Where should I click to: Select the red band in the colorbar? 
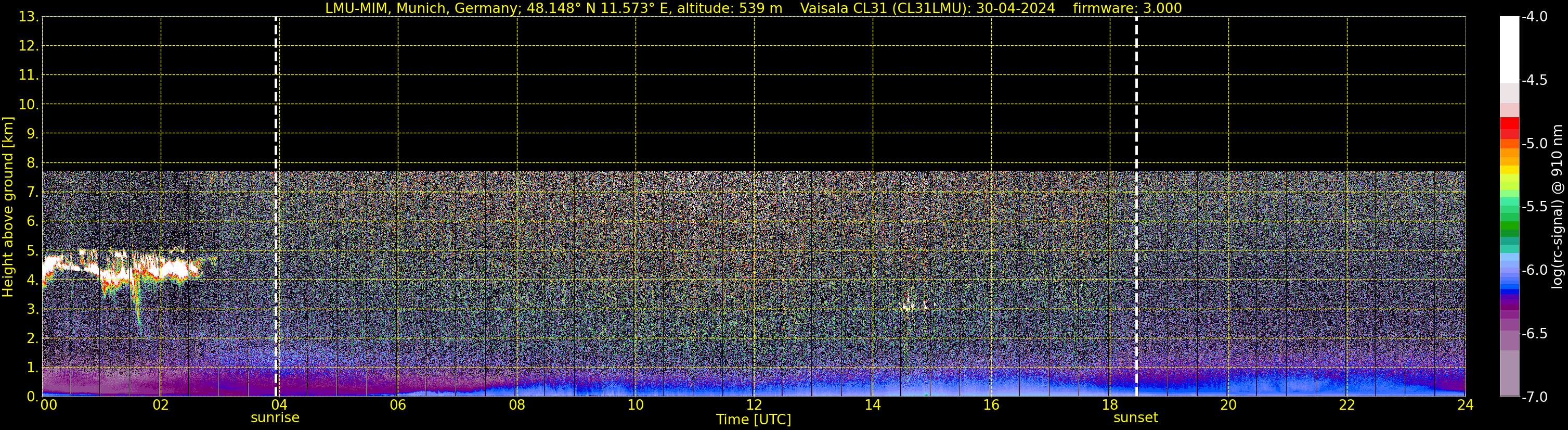click(x=1509, y=124)
